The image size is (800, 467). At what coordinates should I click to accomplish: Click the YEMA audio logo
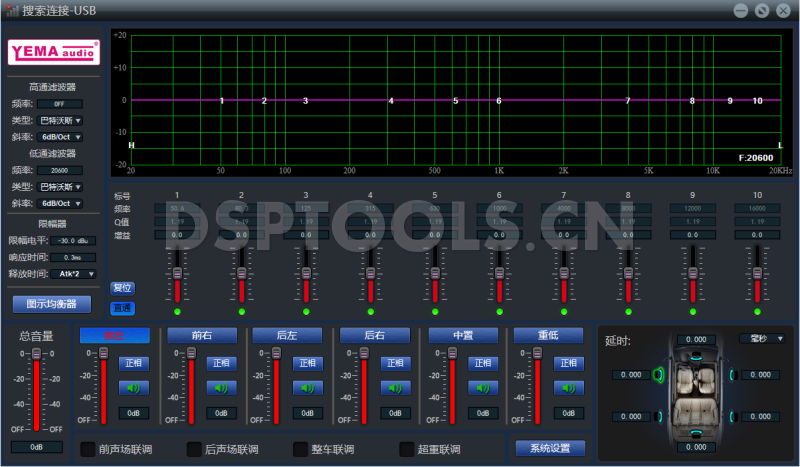54,52
